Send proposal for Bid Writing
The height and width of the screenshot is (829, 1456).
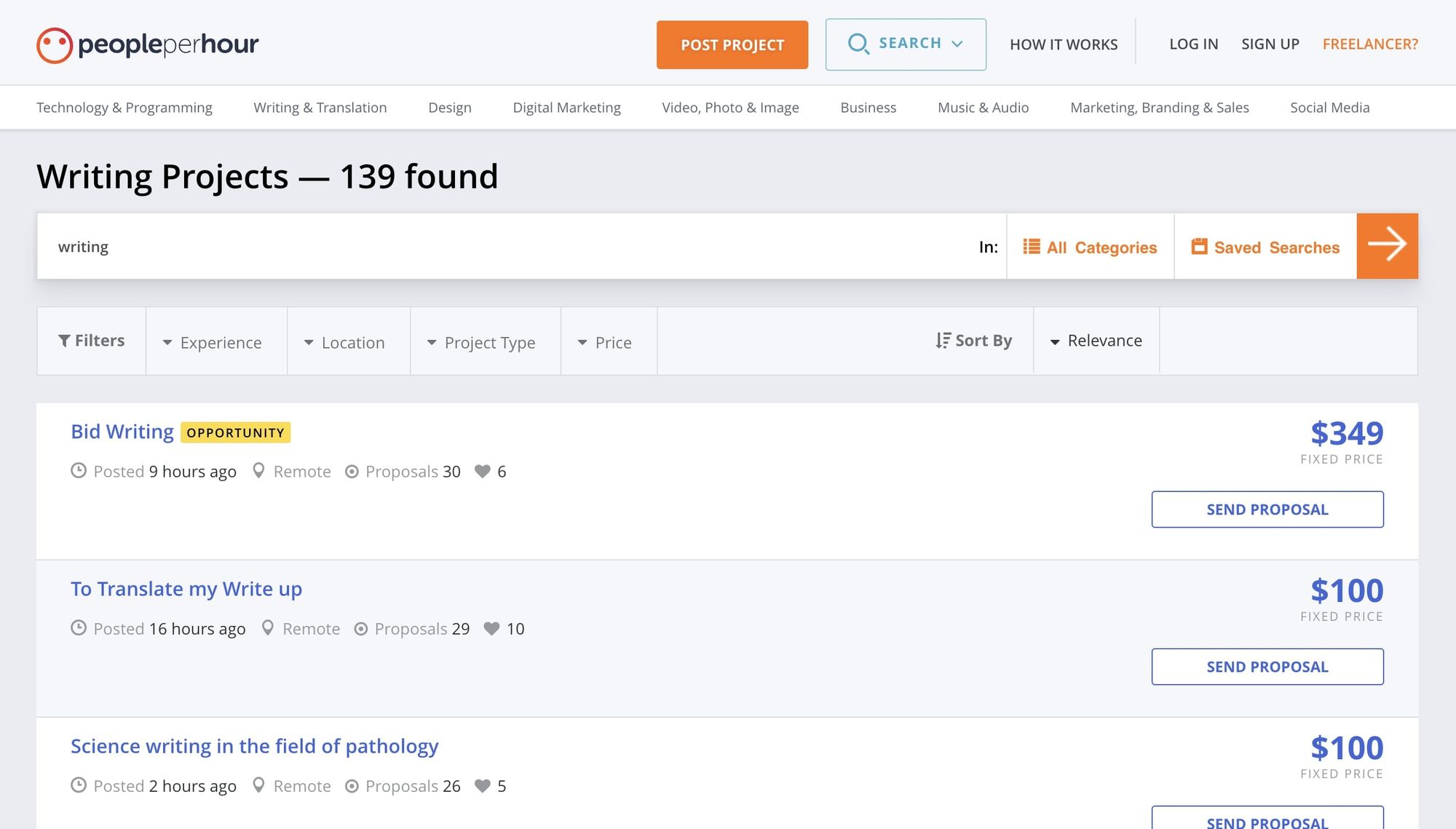[1267, 509]
